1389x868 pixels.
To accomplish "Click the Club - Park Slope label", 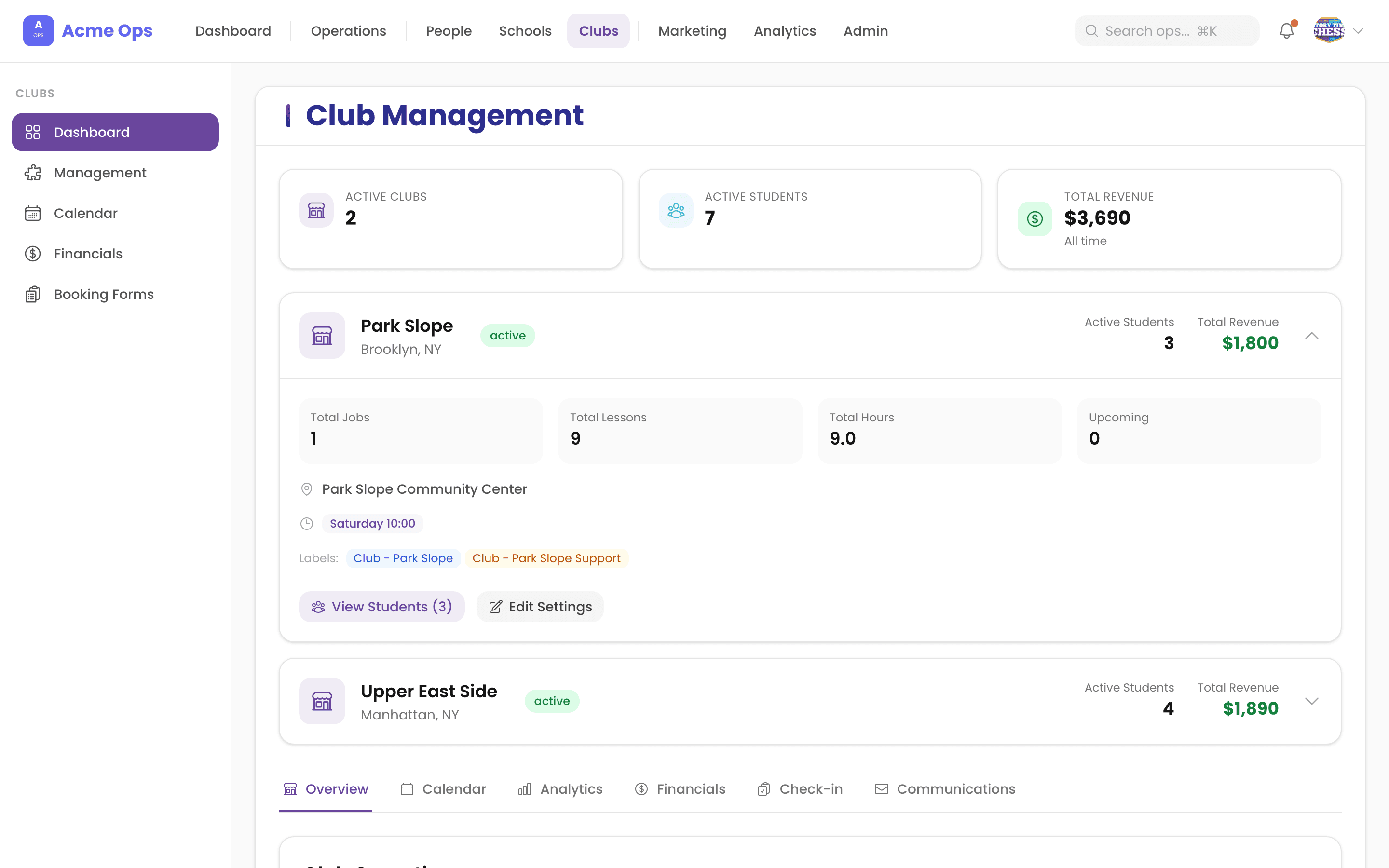I will point(403,558).
